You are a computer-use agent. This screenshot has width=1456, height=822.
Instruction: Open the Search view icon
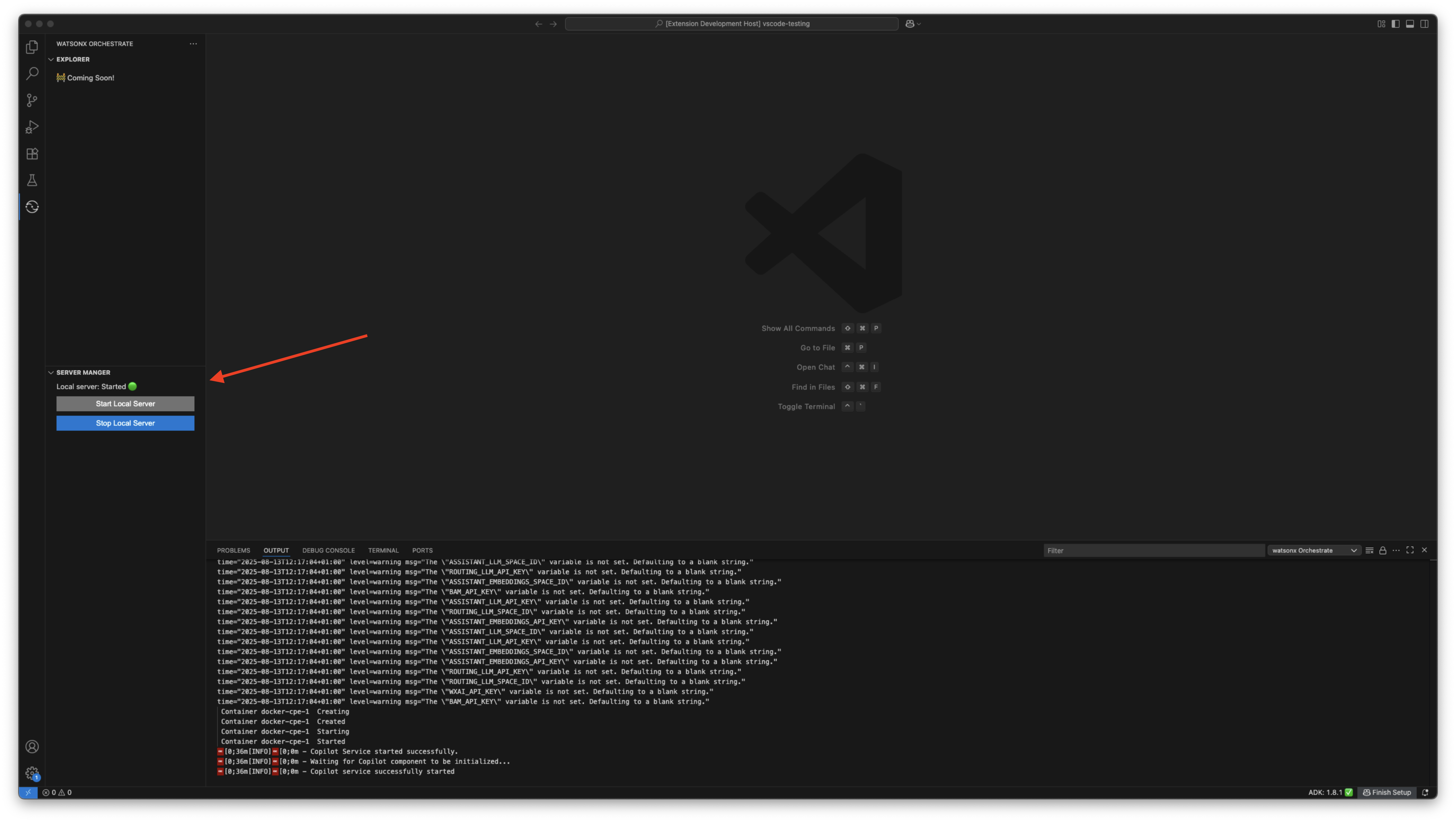[32, 73]
